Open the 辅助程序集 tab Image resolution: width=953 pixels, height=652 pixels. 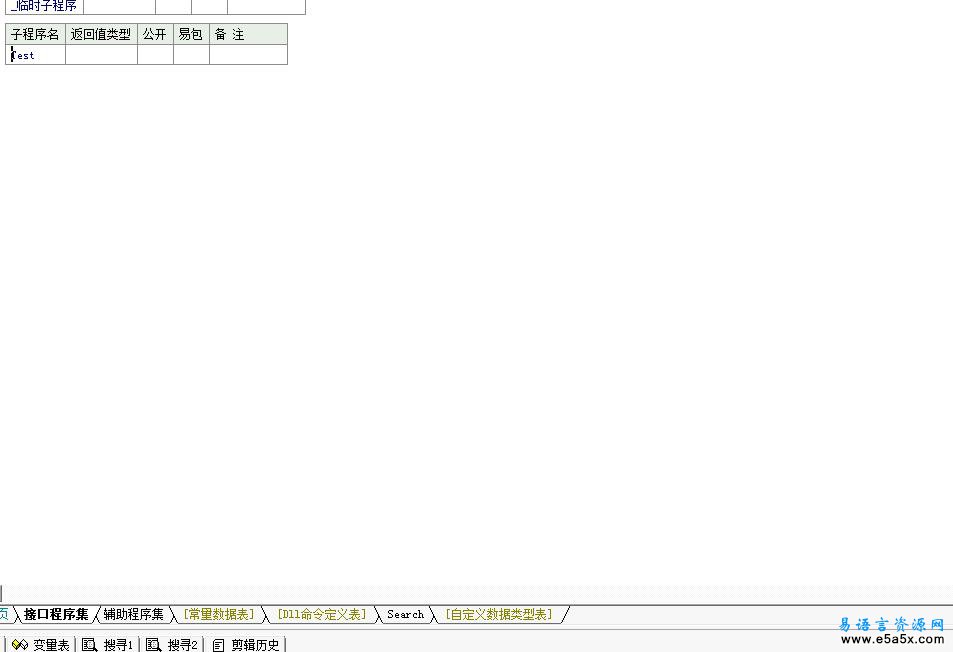pos(134,614)
